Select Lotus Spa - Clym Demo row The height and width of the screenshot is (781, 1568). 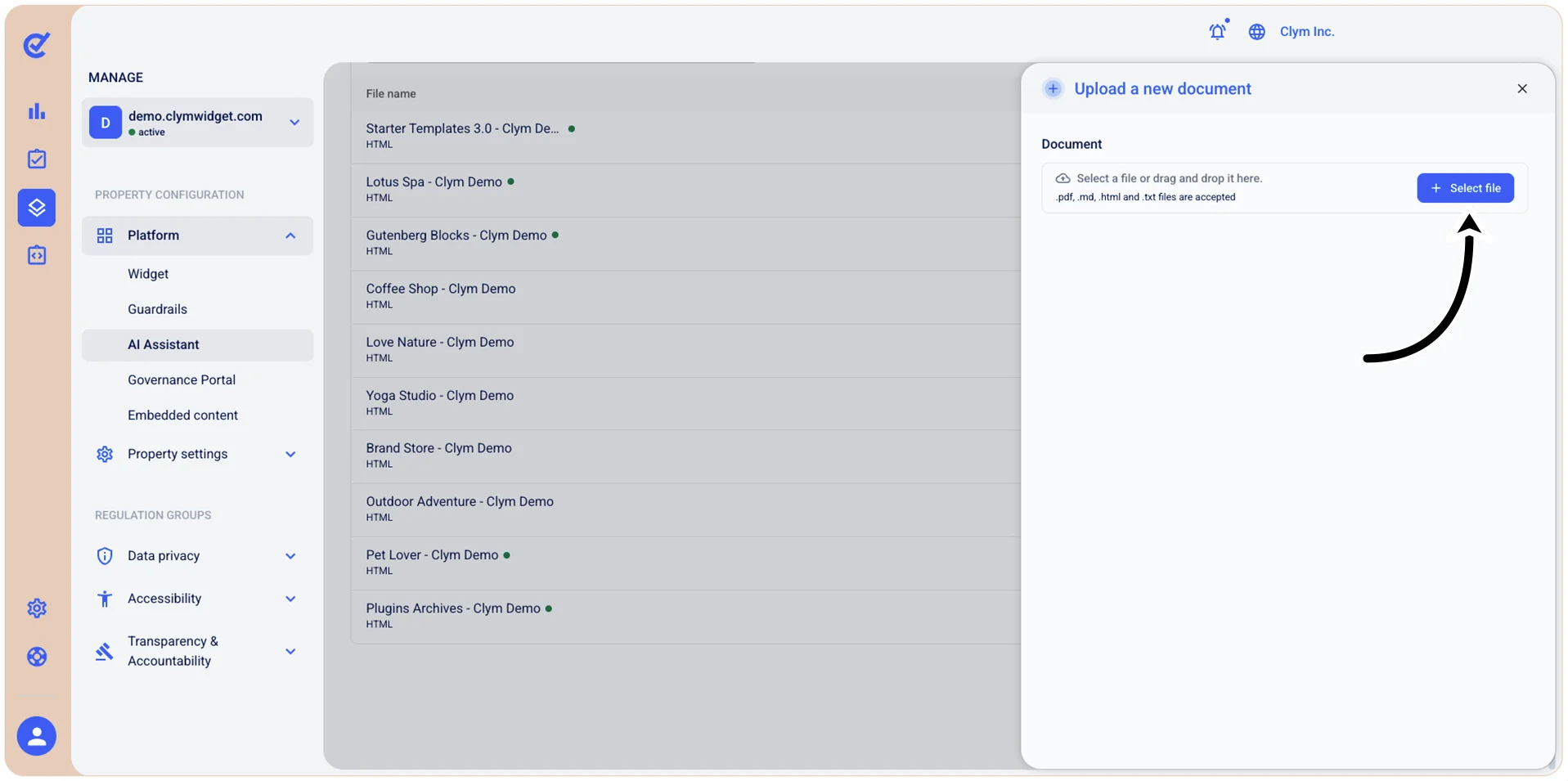click(x=685, y=190)
